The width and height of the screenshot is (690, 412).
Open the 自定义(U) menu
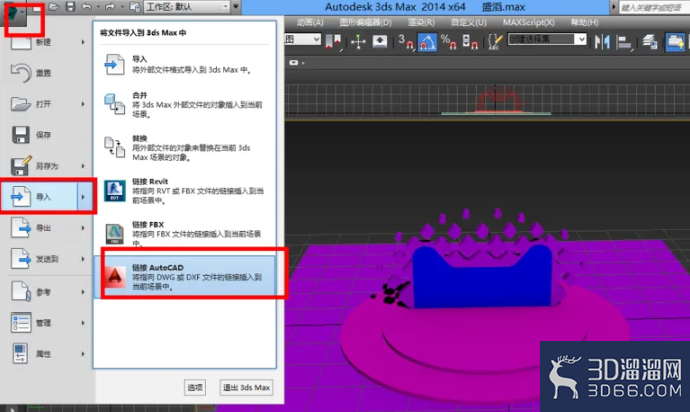click(x=468, y=22)
